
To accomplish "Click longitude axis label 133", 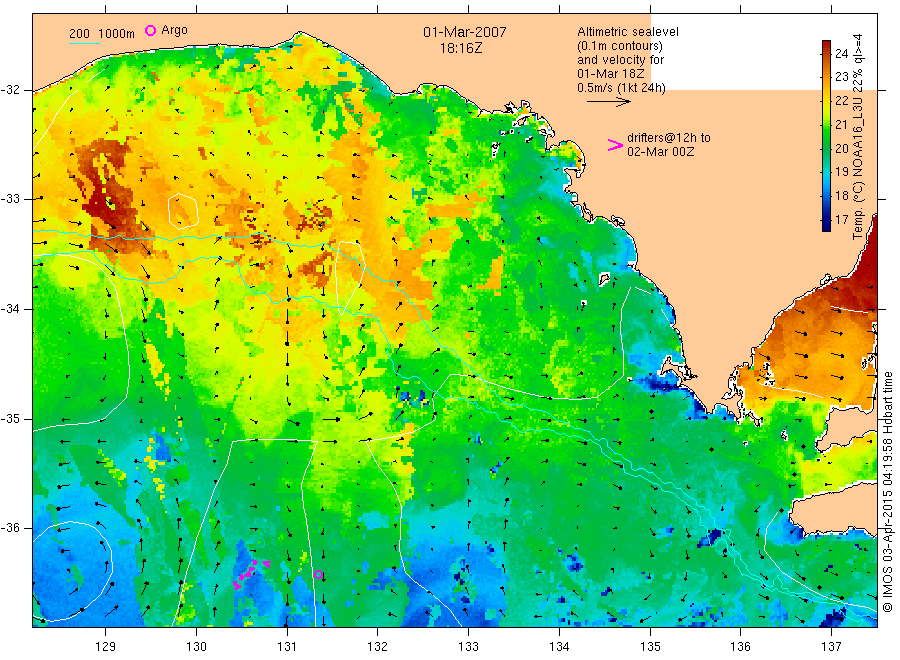I will pyautogui.click(x=468, y=647).
